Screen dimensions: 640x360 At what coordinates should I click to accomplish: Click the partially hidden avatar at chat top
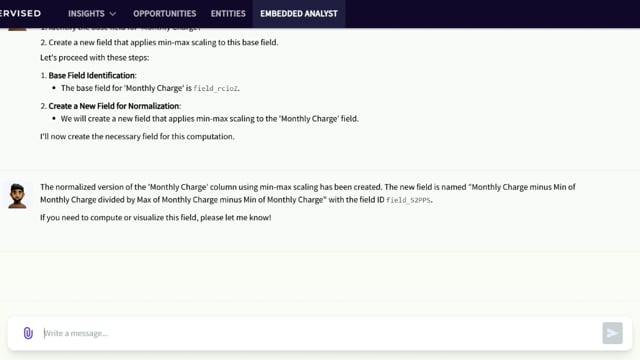pyautogui.click(x=17, y=29)
